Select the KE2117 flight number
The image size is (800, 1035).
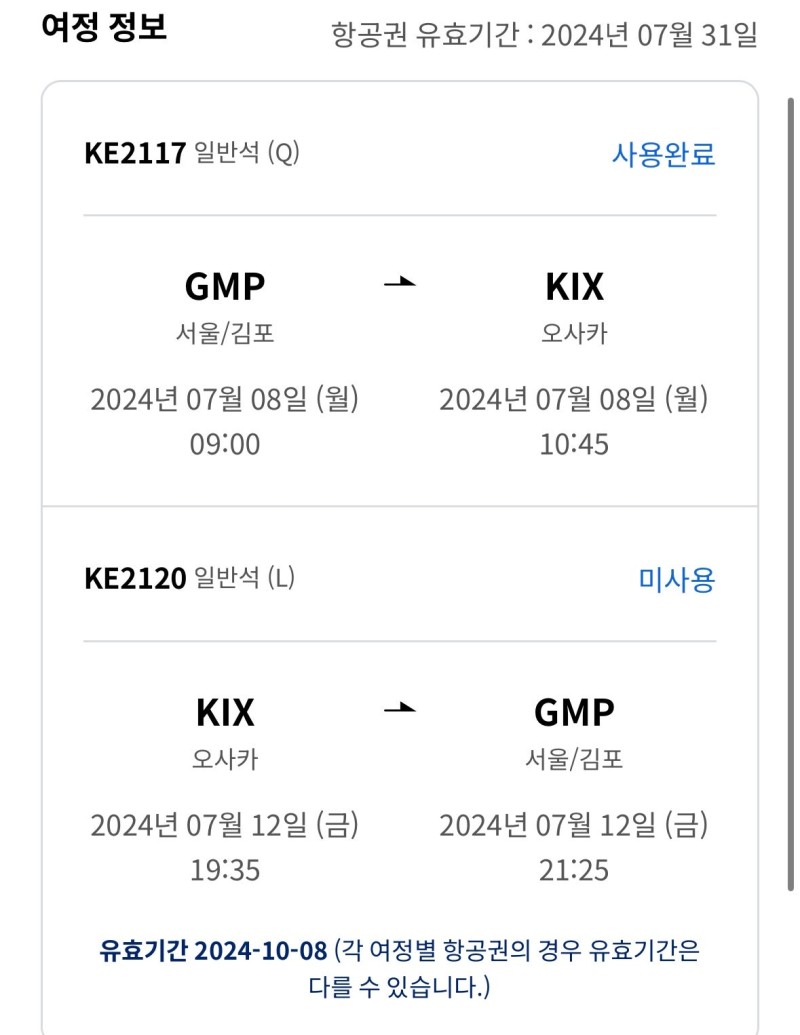(135, 153)
